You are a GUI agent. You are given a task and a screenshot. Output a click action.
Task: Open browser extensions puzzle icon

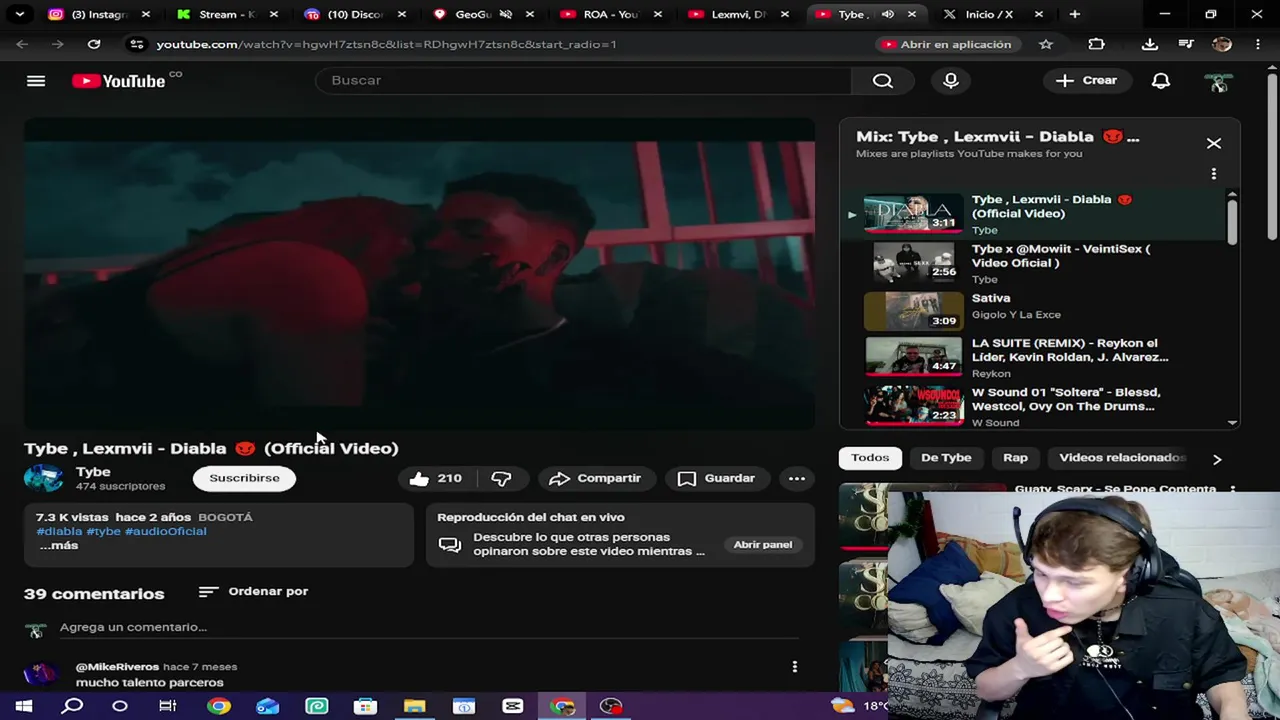[1097, 44]
